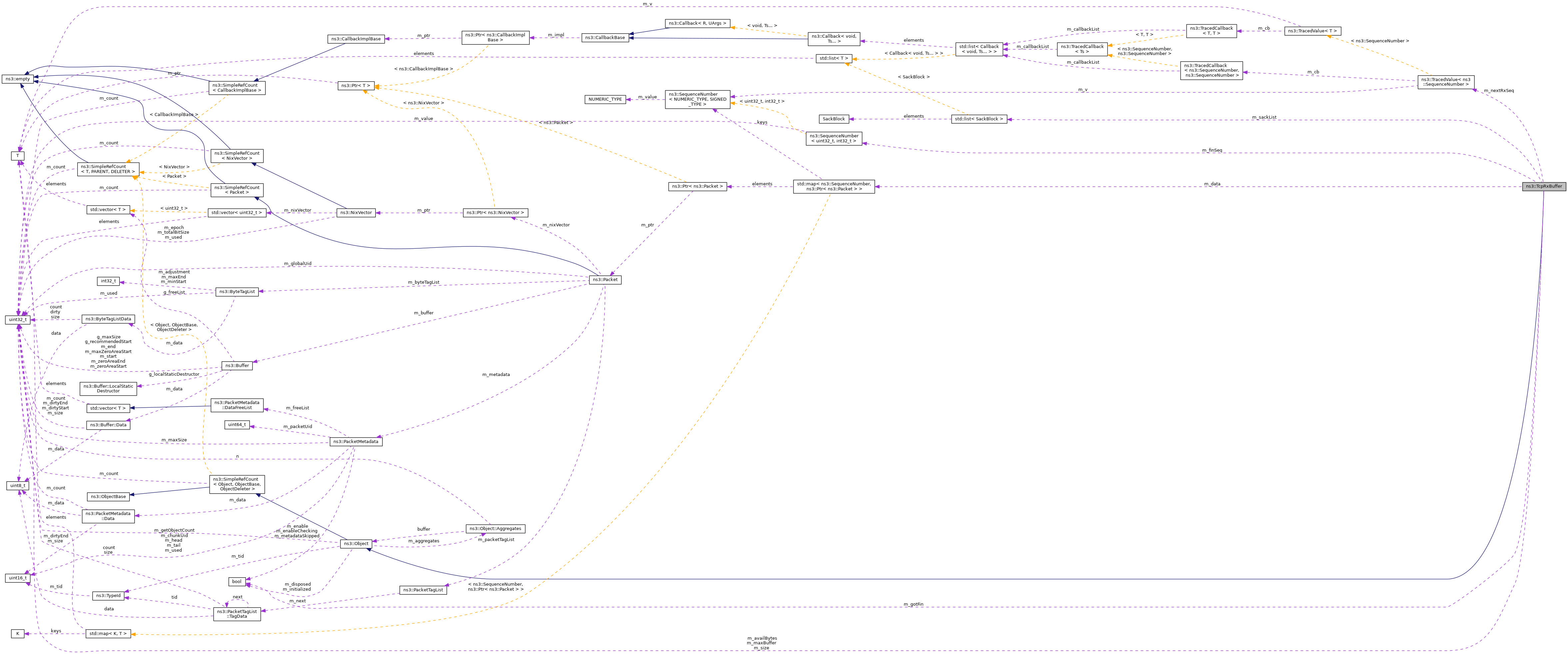This screenshot has height=654, width=1568.
Task: Open ns3::SimpleRefCount< CallbackImplBase > node
Action: coord(237,88)
